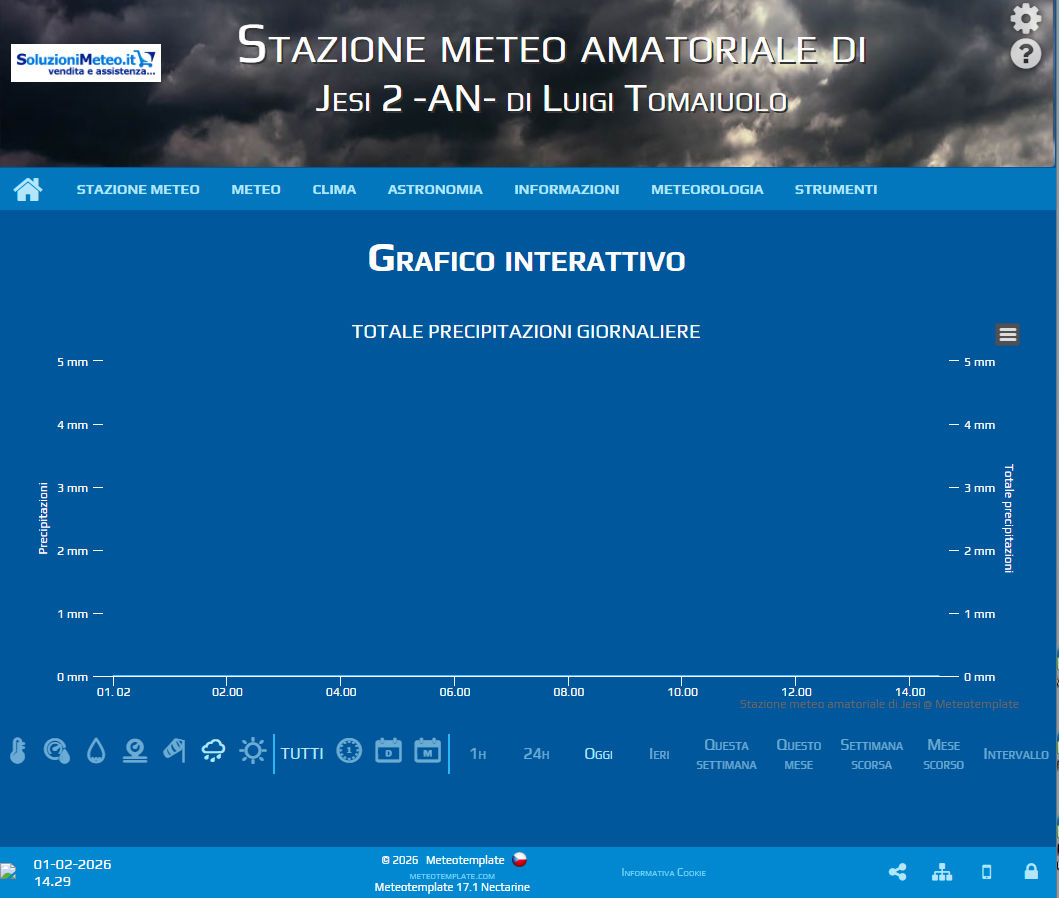Open the Strumenti menu item
The width and height of the screenshot is (1059, 898).
[836, 189]
